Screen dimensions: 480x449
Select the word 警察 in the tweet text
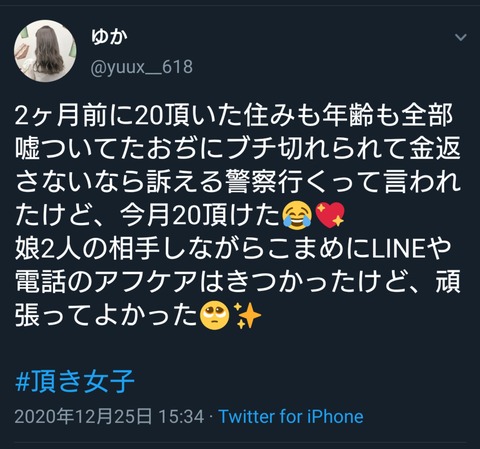point(250,182)
